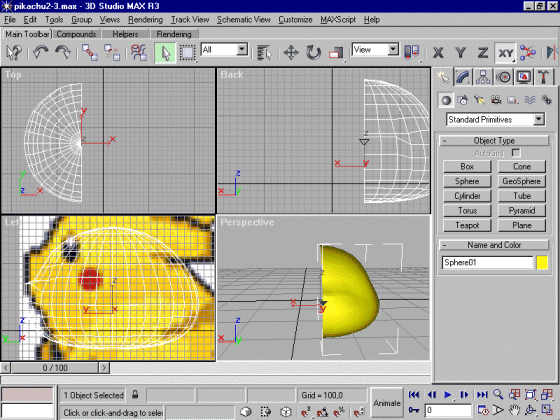Image resolution: width=560 pixels, height=420 pixels.
Task: Open the Standard Primitives dropdown
Action: click(539, 119)
